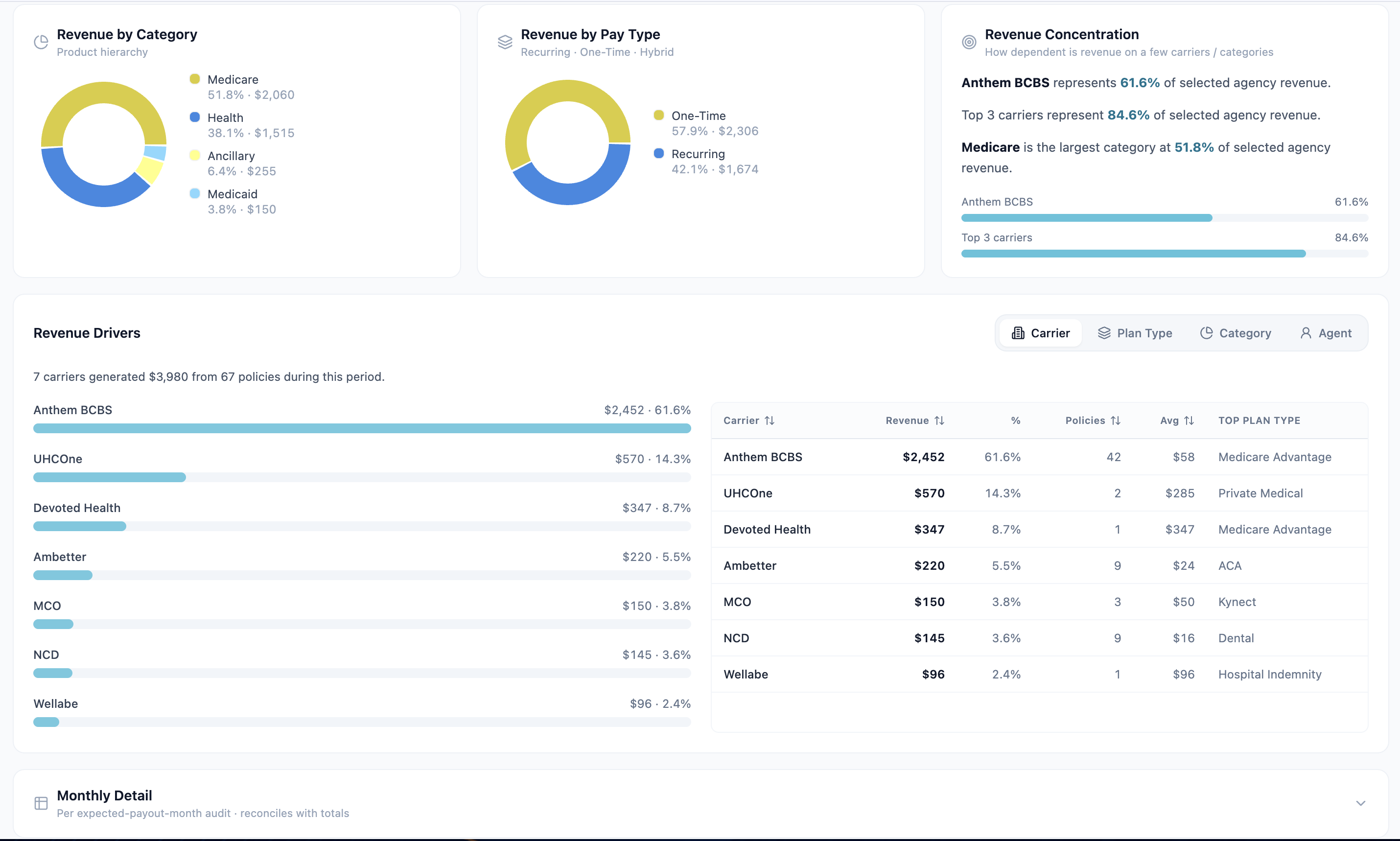Screen dimensions: 1400x841
Task: Click the Ambetter revenue driver bar
Action: pyautogui.click(x=362, y=575)
